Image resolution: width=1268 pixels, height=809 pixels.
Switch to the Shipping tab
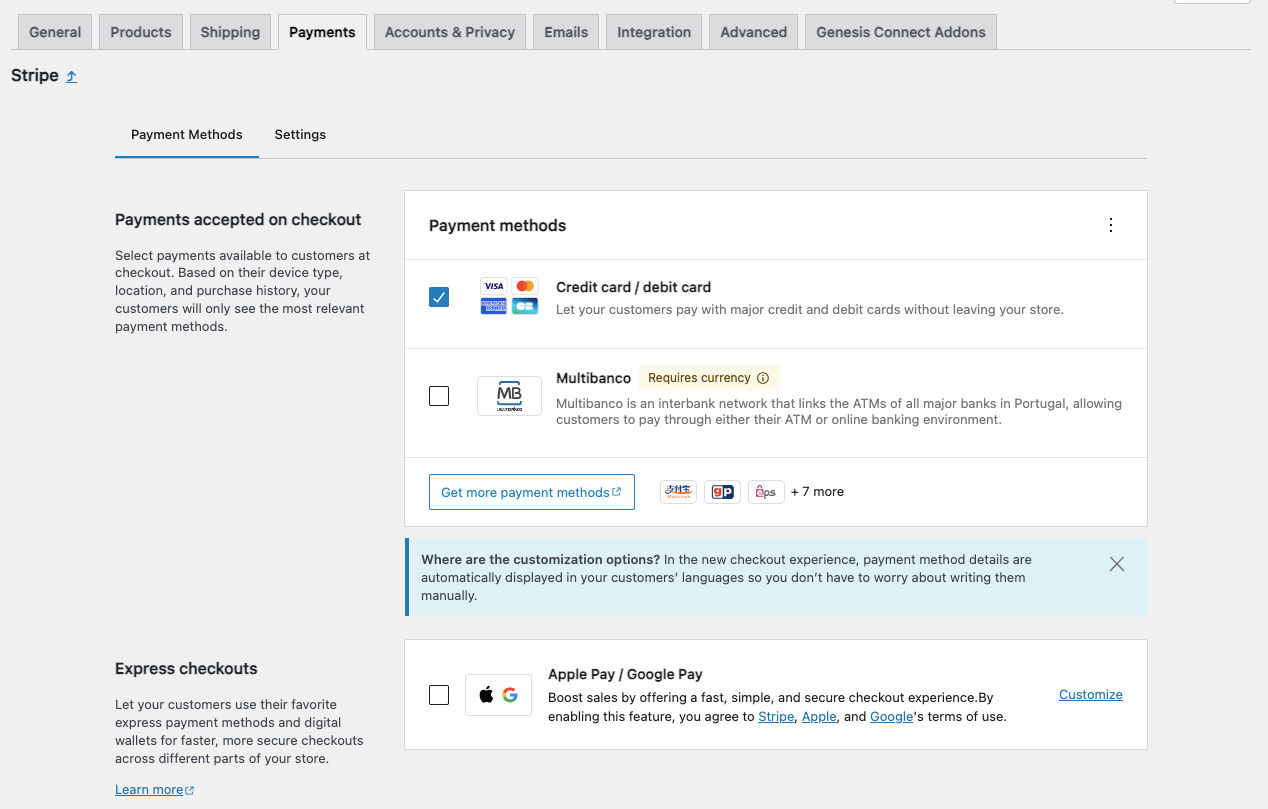point(230,32)
